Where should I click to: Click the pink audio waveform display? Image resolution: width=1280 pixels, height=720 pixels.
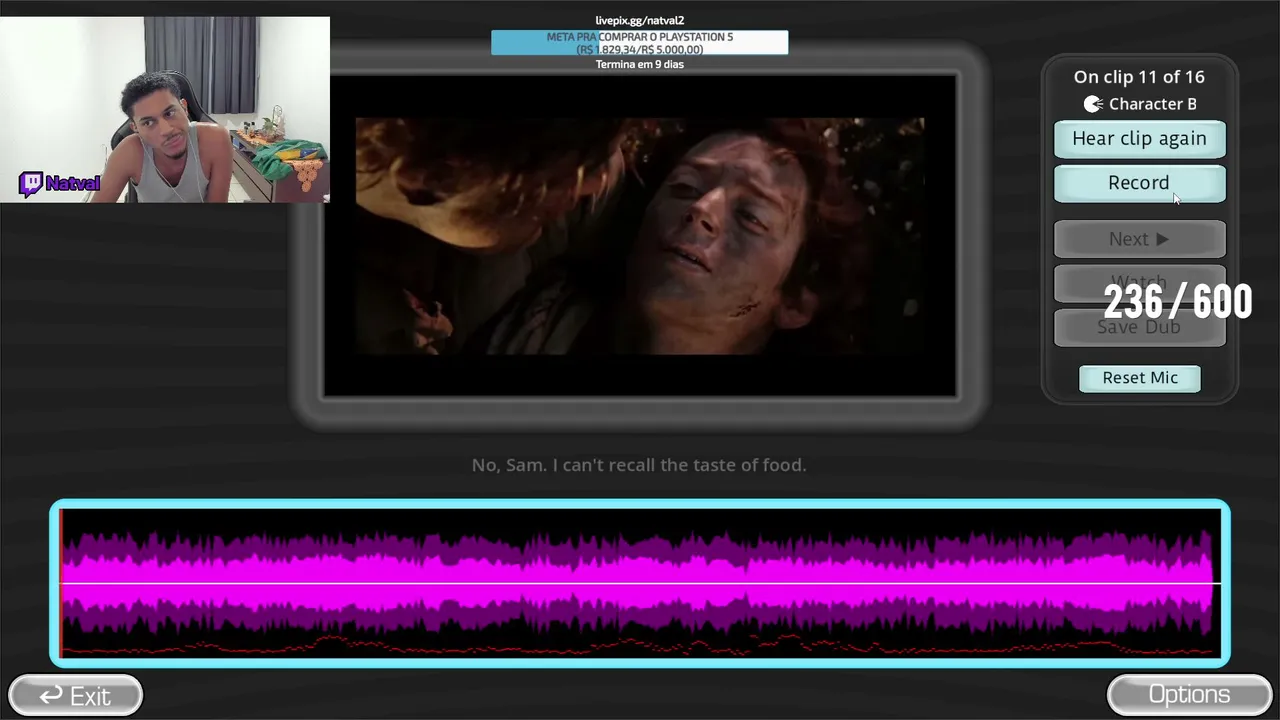[640, 583]
